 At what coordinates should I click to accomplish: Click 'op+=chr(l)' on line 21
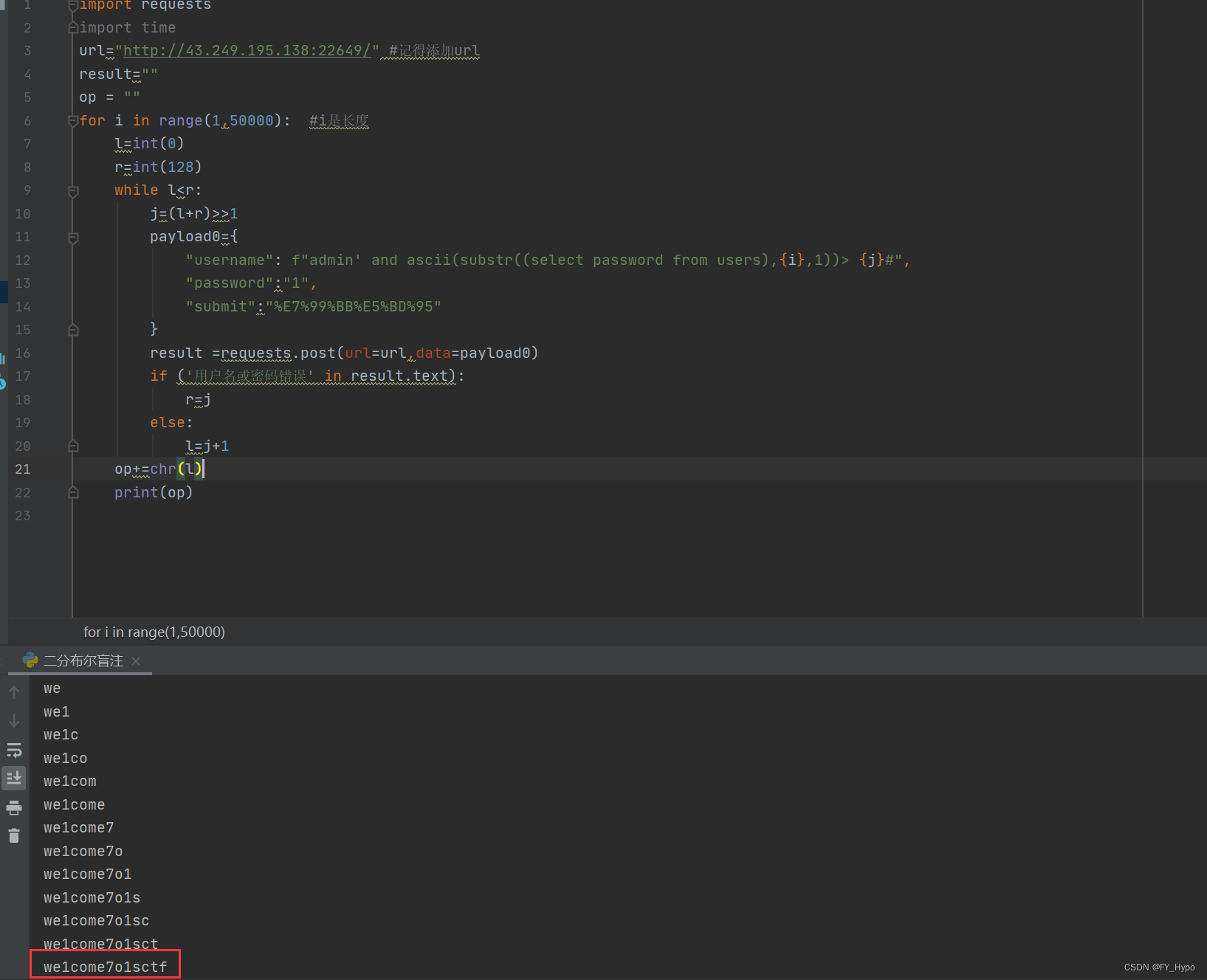159,469
